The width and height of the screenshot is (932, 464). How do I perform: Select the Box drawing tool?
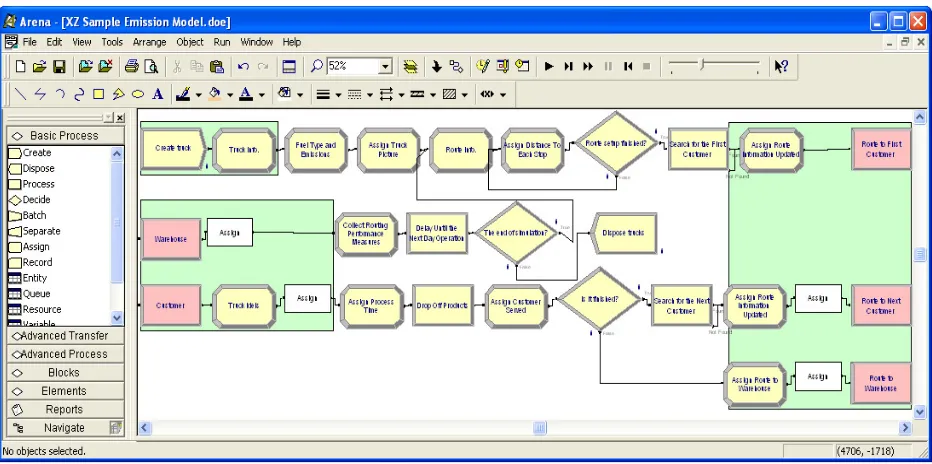[99, 94]
